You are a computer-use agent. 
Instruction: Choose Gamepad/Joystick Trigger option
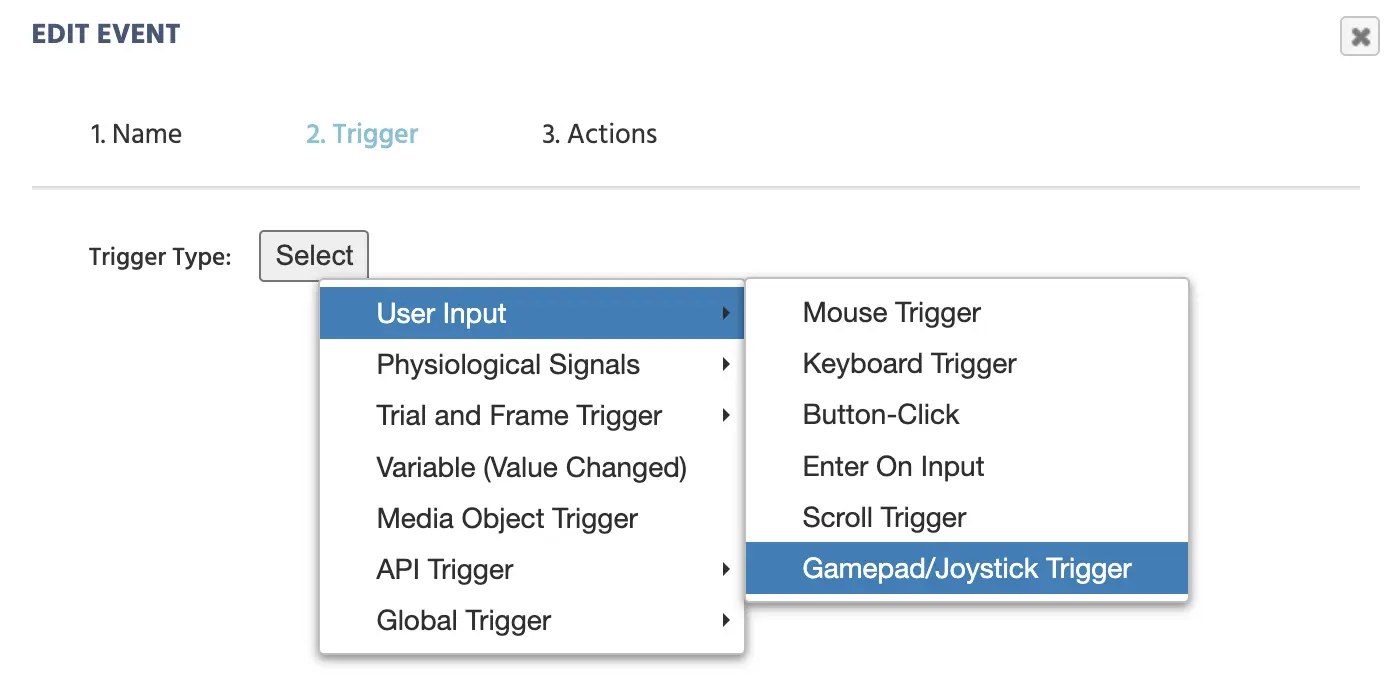click(x=967, y=569)
